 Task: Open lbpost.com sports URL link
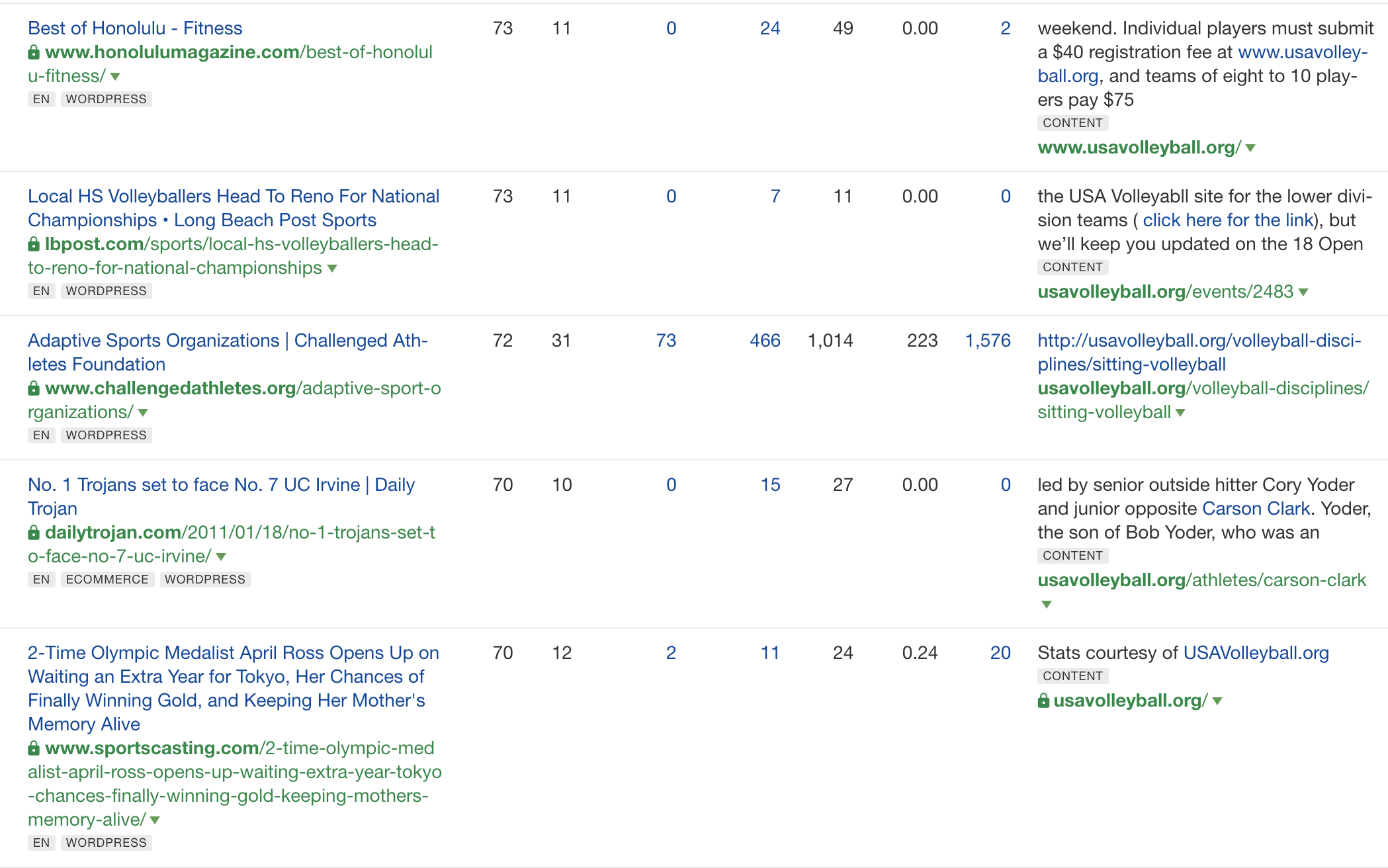pos(233,256)
